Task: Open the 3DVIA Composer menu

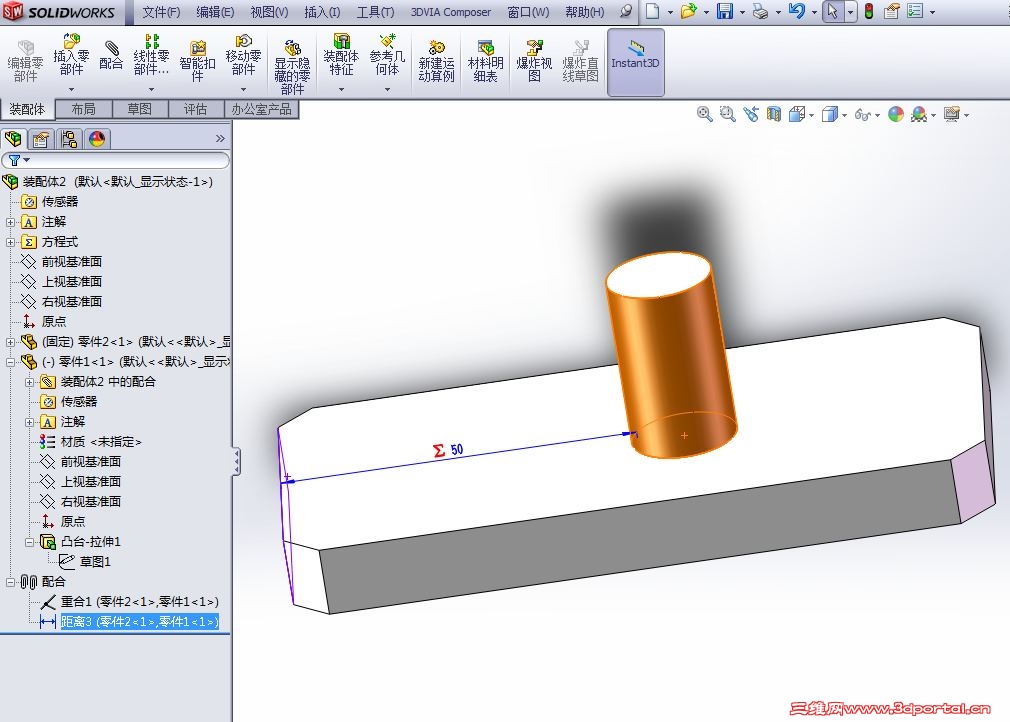Action: coord(451,12)
